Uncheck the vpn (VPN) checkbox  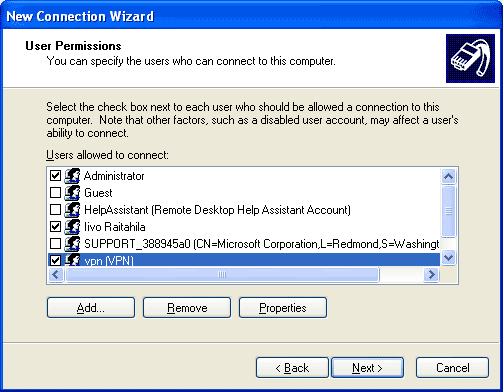tap(55, 260)
